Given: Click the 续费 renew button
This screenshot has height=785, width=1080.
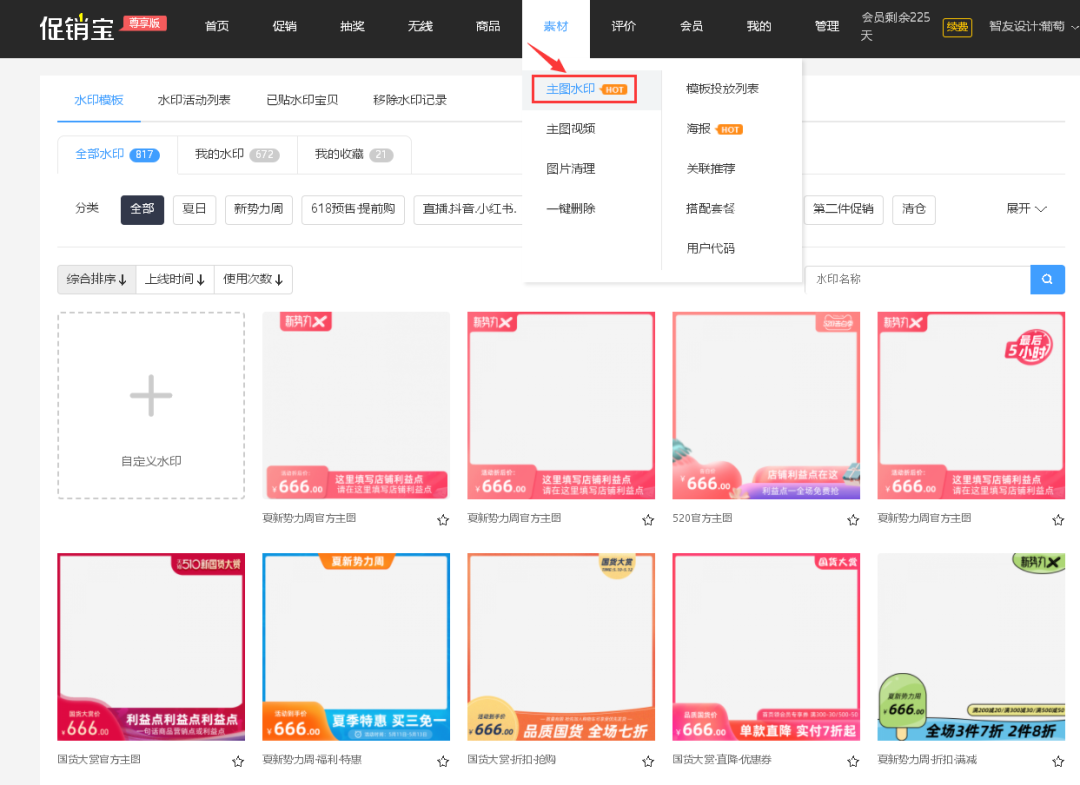Looking at the screenshot, I should point(957,27).
